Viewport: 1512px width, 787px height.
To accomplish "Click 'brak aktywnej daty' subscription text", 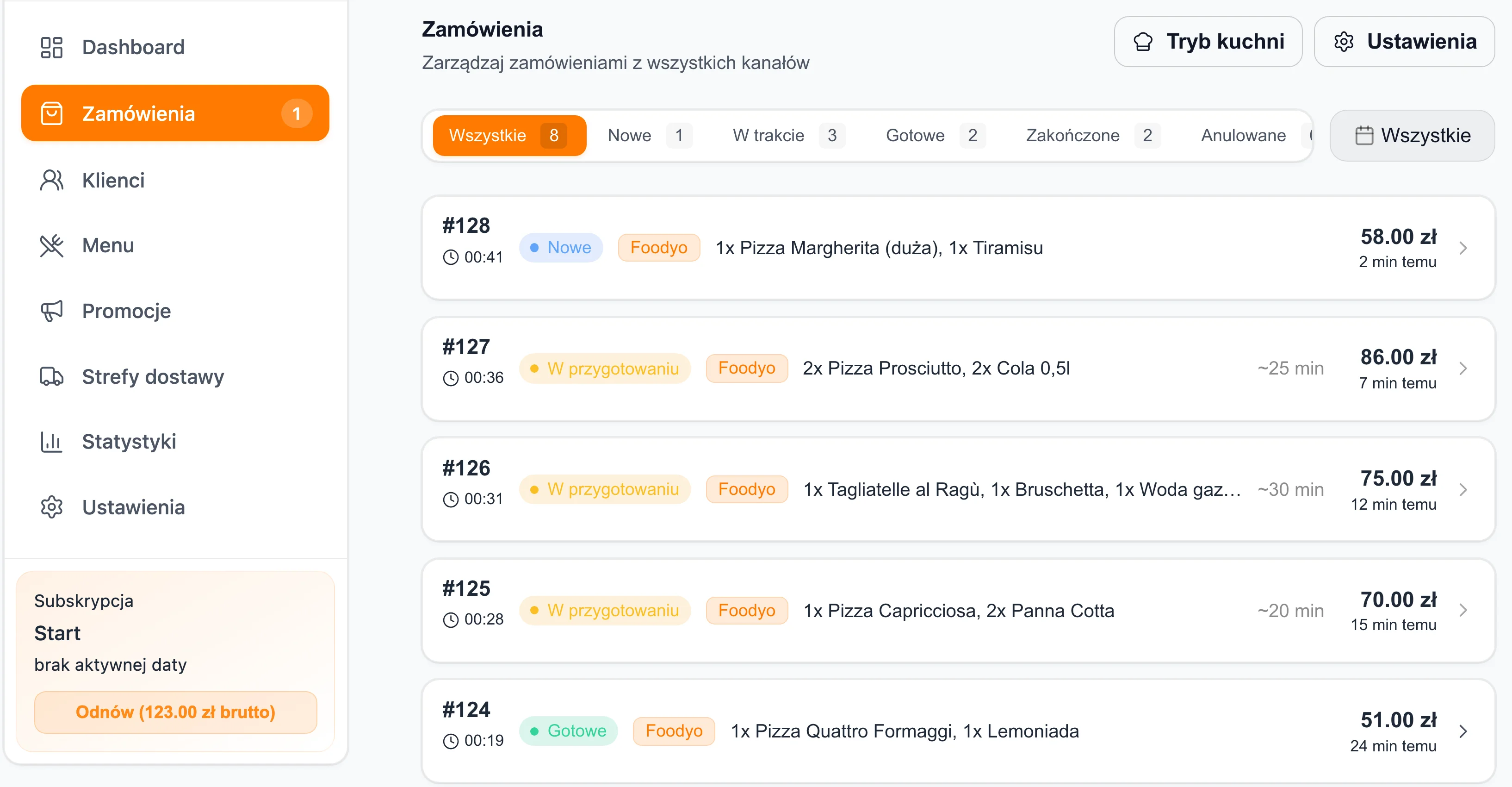I will (111, 665).
